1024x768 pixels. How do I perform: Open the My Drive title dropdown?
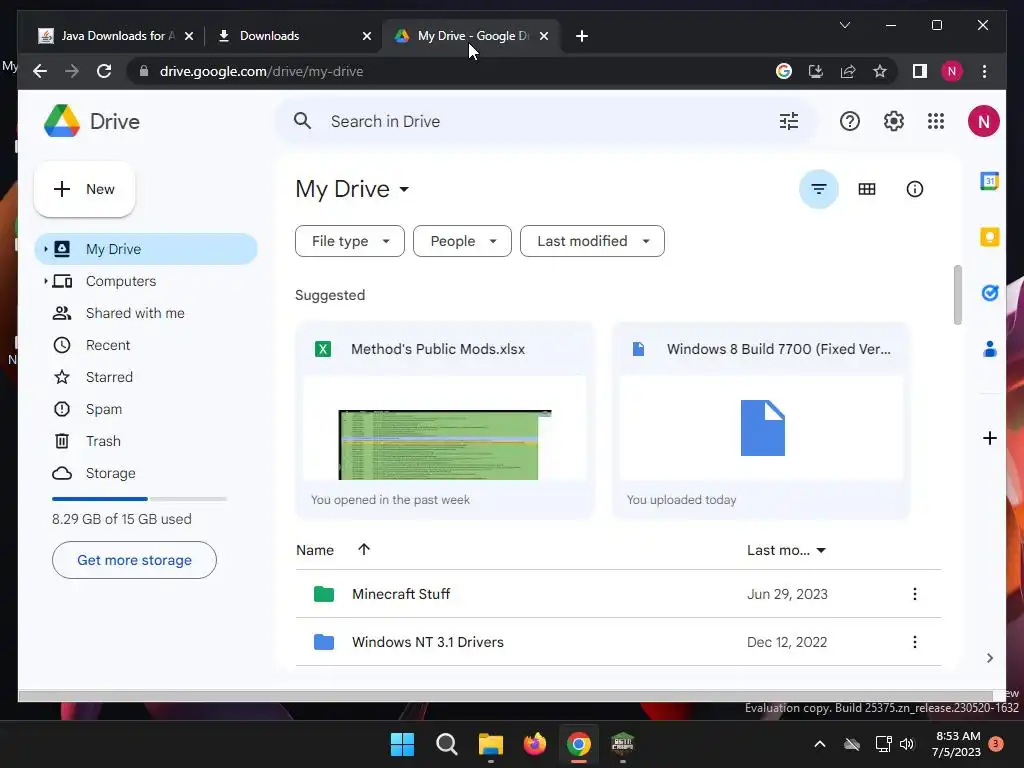pyautogui.click(x=404, y=189)
